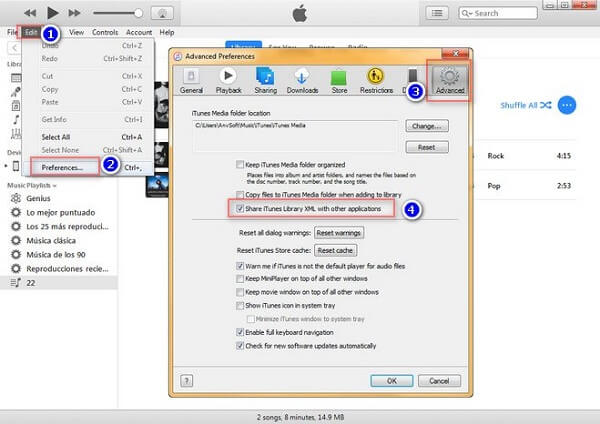Screen dimensions: 600x424
Task: Click the Change media folder button
Action: [427, 126]
